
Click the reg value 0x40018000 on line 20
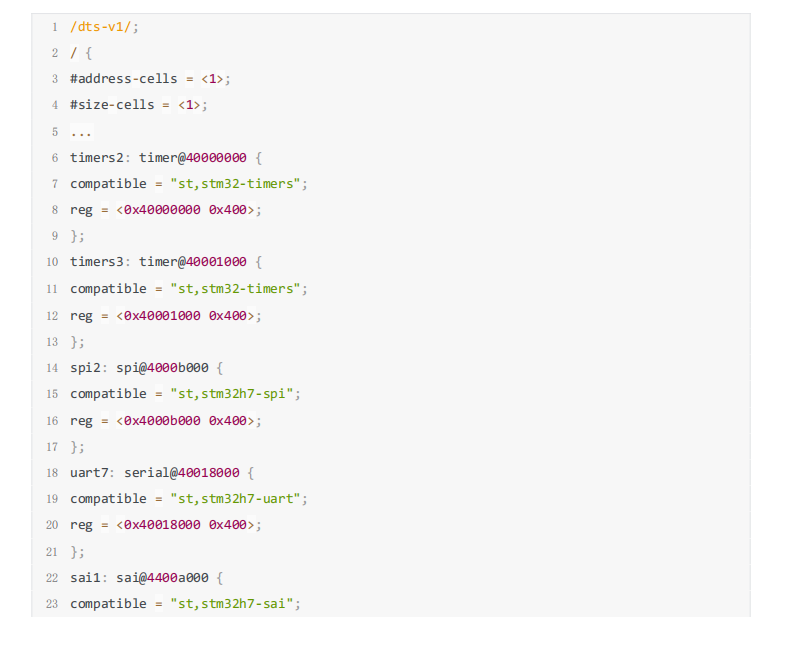click(161, 525)
